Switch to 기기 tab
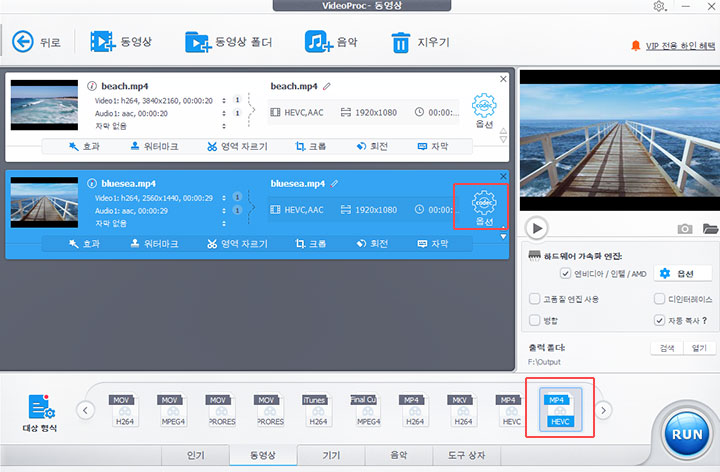This screenshot has height=472, width=720. (x=331, y=455)
